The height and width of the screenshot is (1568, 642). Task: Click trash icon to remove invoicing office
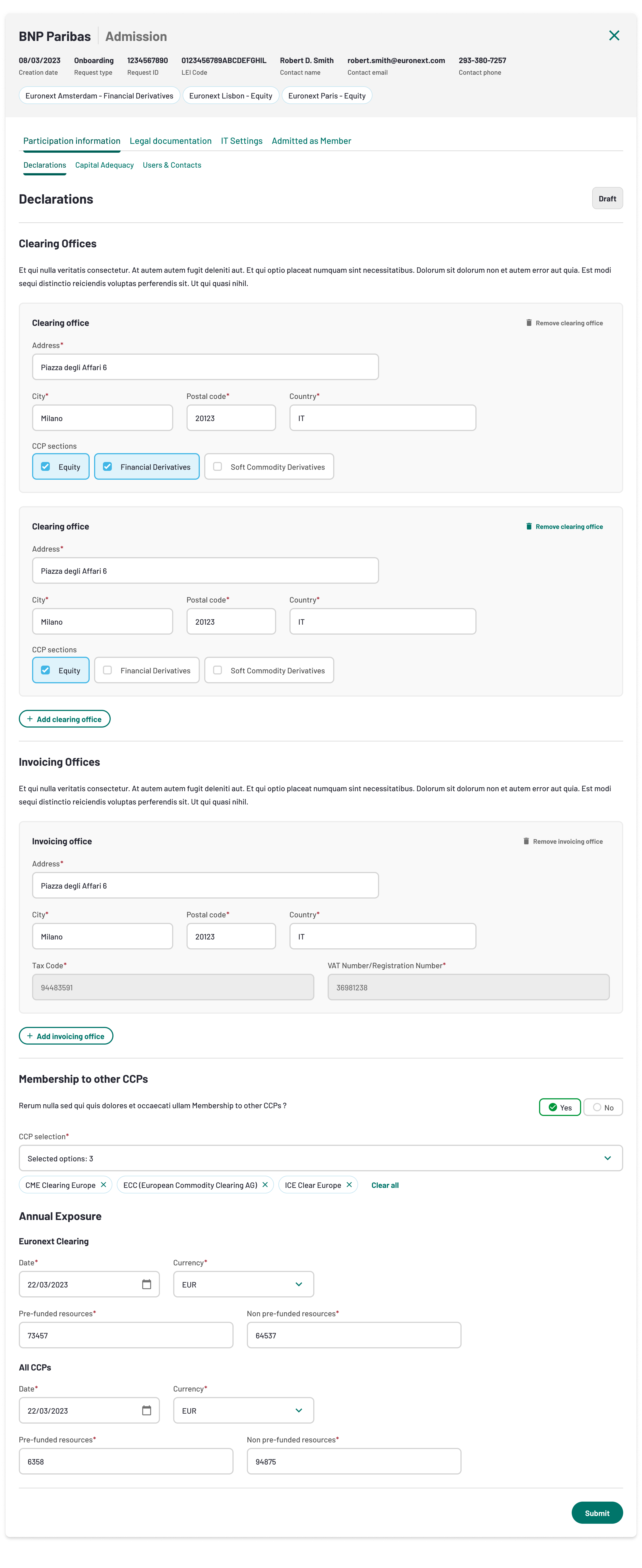click(526, 841)
